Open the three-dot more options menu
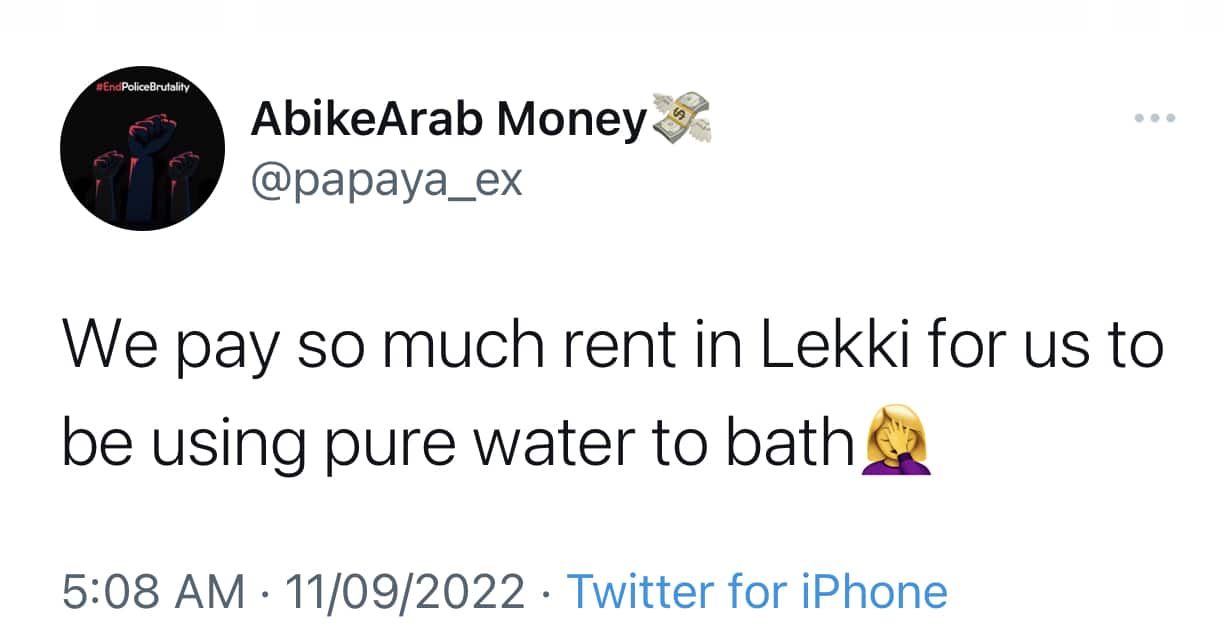The height and width of the screenshot is (632, 1224). [x=1155, y=118]
